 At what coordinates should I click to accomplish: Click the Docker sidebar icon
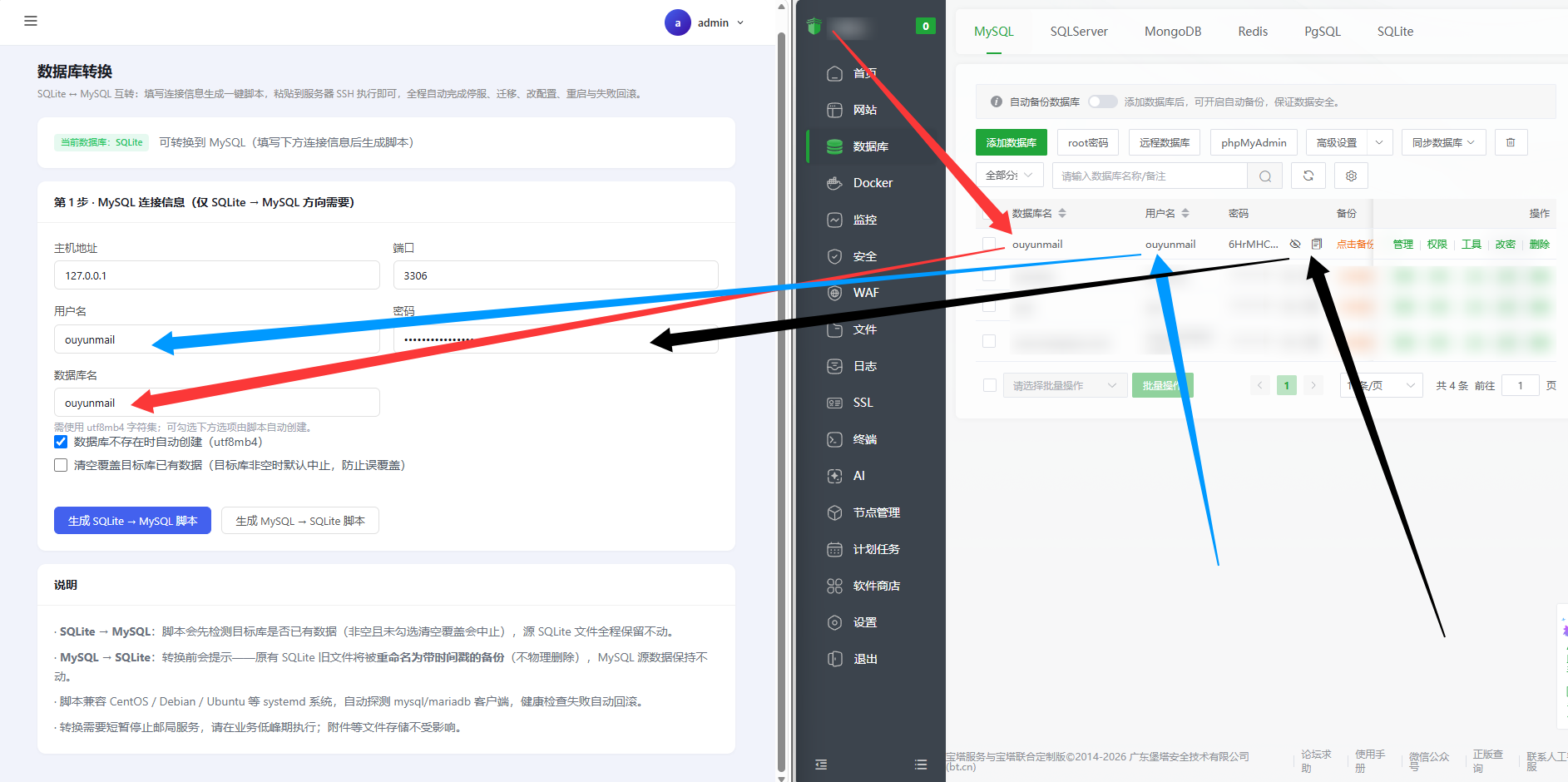click(x=834, y=183)
